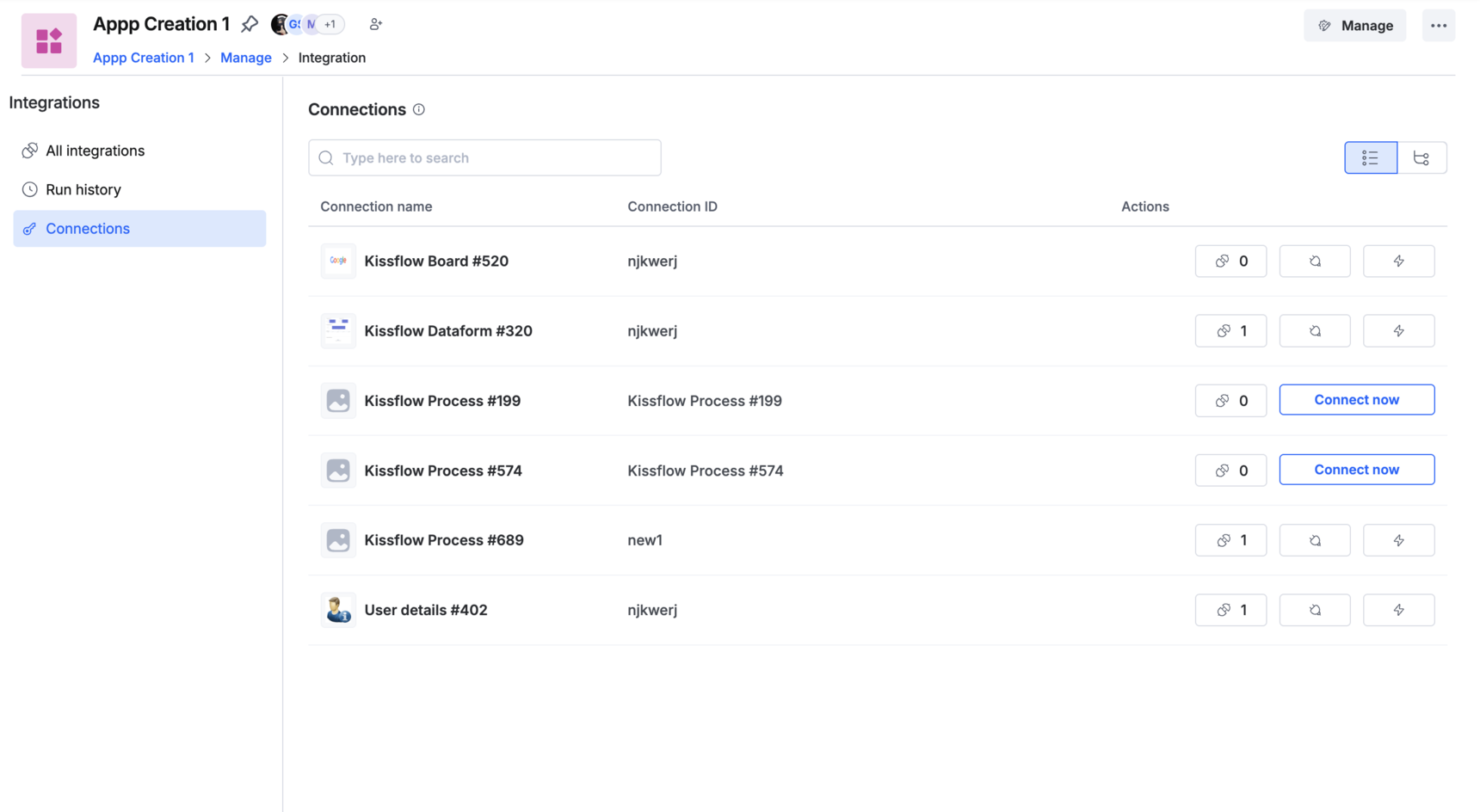Click Kissflow Dataform #320 icon

(338, 330)
